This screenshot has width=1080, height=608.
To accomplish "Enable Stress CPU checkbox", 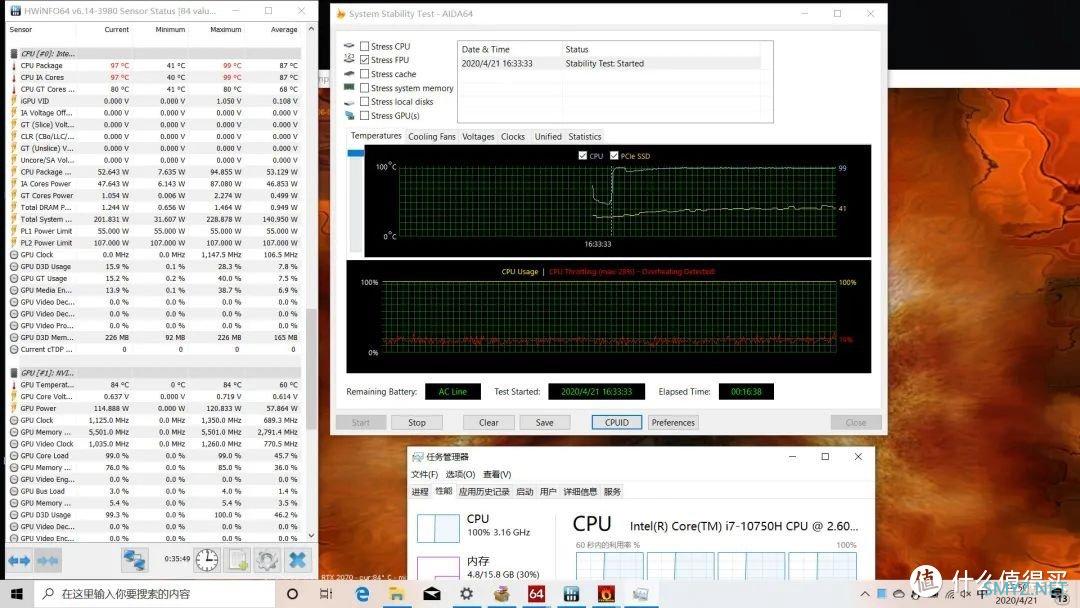I will [x=364, y=46].
